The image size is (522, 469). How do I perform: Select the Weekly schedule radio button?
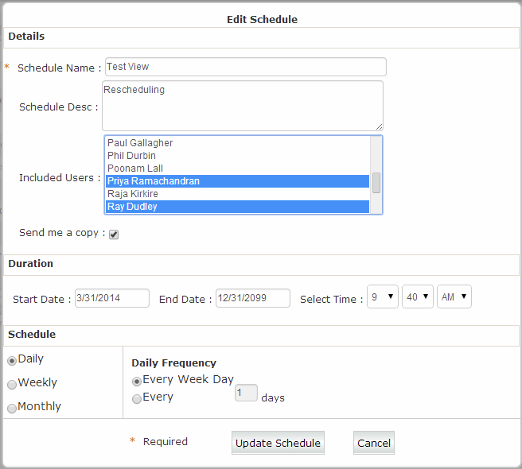(12, 384)
